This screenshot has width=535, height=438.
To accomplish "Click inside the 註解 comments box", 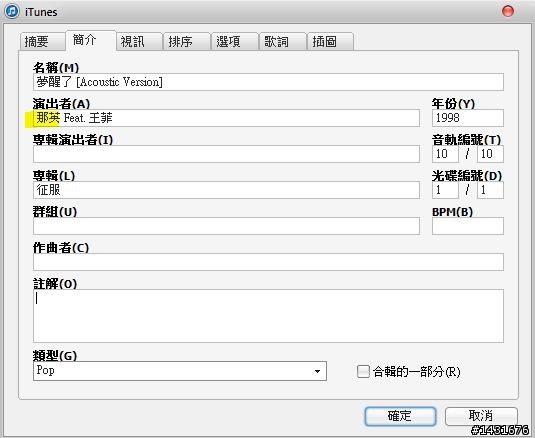I will [268, 316].
